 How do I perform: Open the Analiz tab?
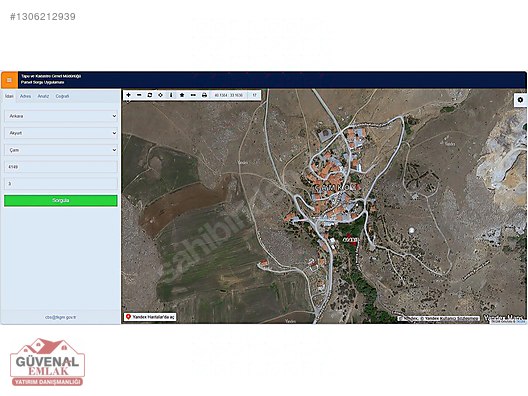pyautogui.click(x=43, y=96)
